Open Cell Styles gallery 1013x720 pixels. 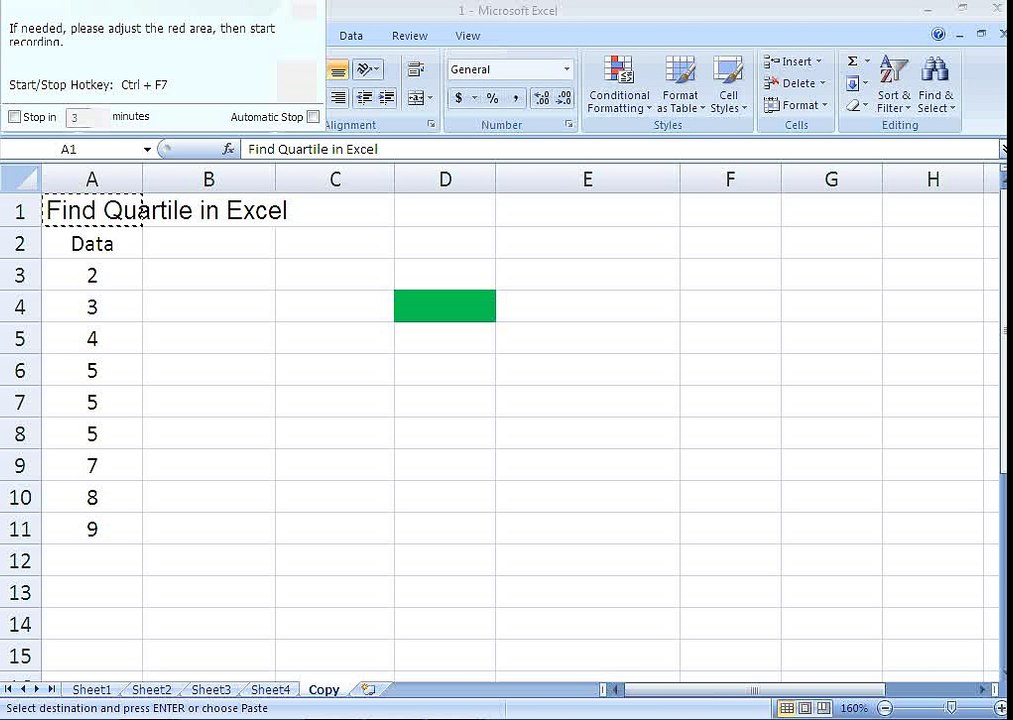pos(728,84)
